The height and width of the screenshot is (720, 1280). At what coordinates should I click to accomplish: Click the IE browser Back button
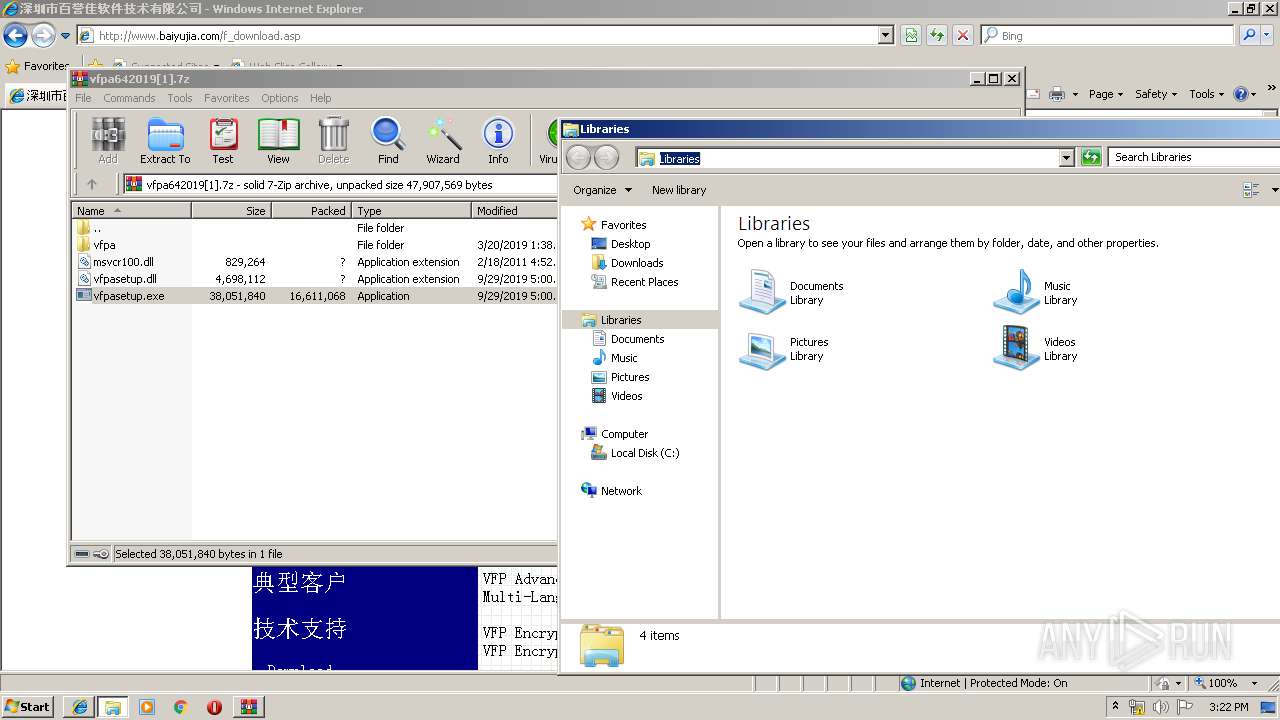coord(15,35)
